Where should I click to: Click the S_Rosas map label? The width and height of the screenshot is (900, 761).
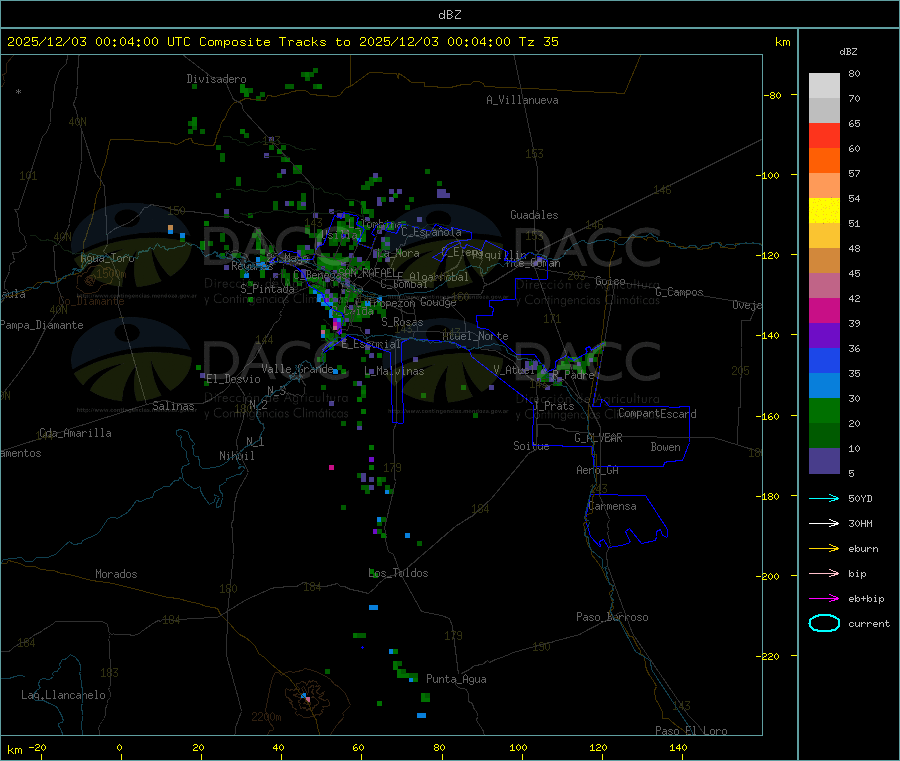(402, 322)
